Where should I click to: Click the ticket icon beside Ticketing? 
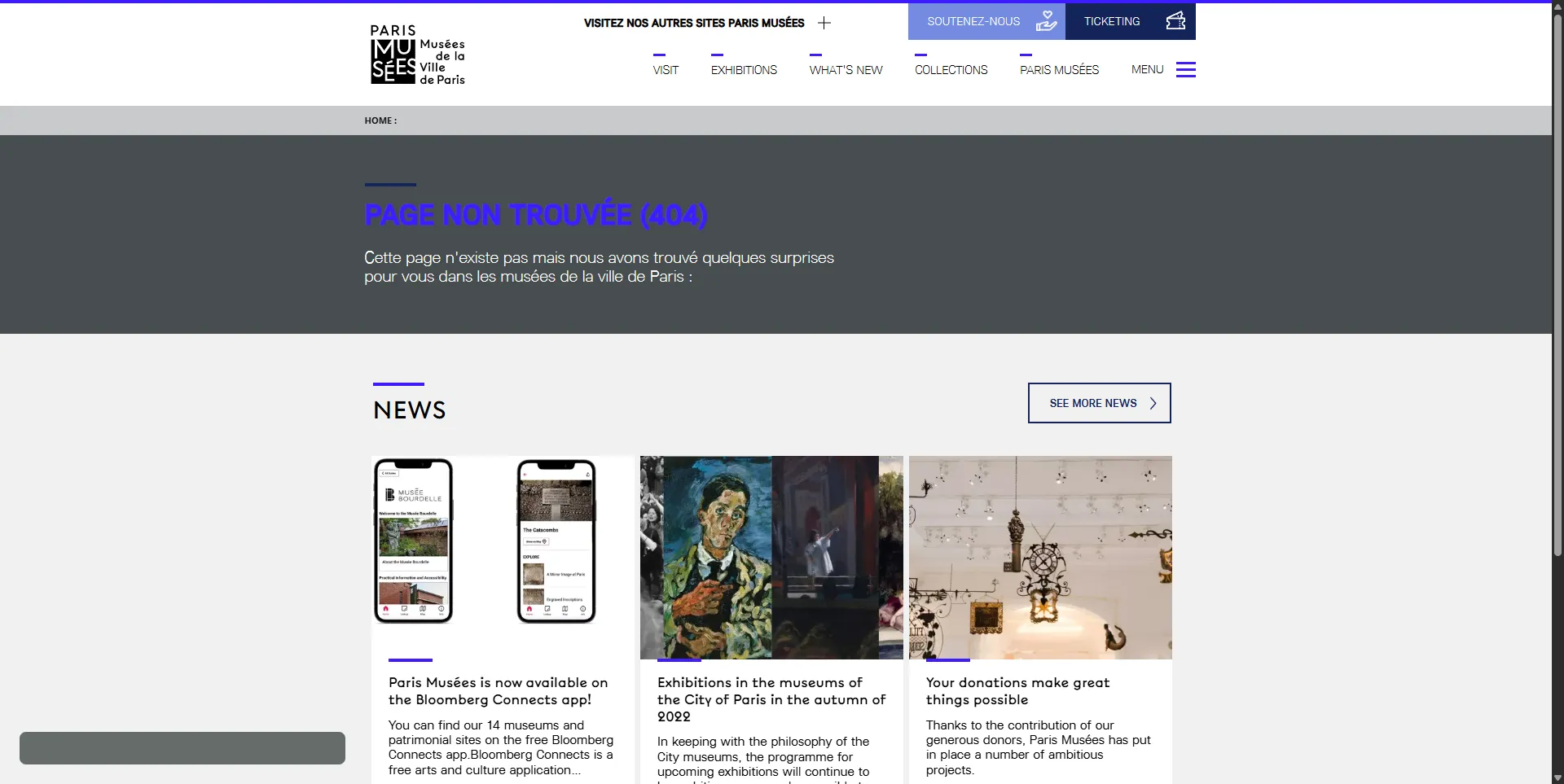[x=1175, y=21]
